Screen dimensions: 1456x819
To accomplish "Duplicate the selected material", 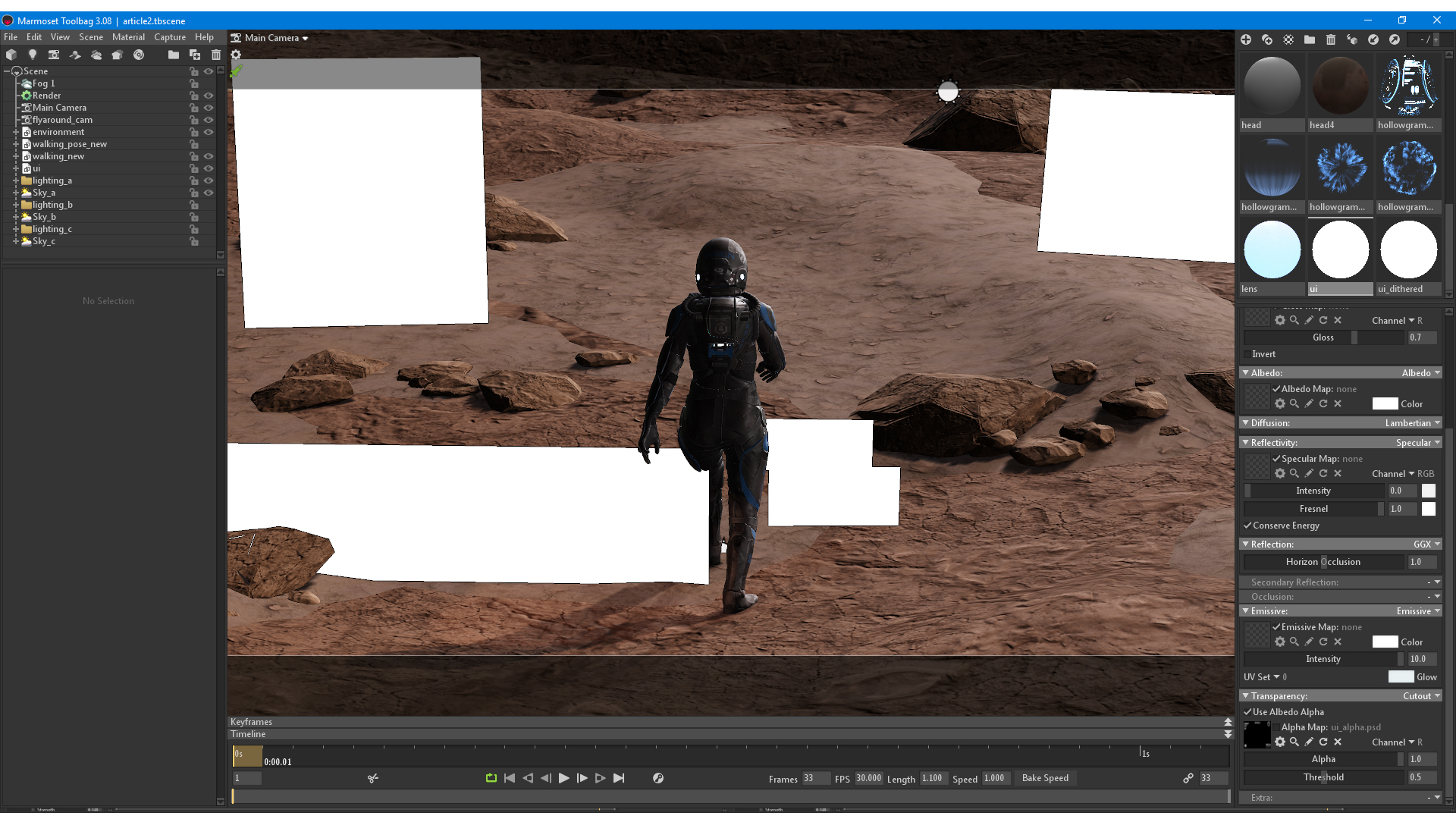I will 1267,39.
